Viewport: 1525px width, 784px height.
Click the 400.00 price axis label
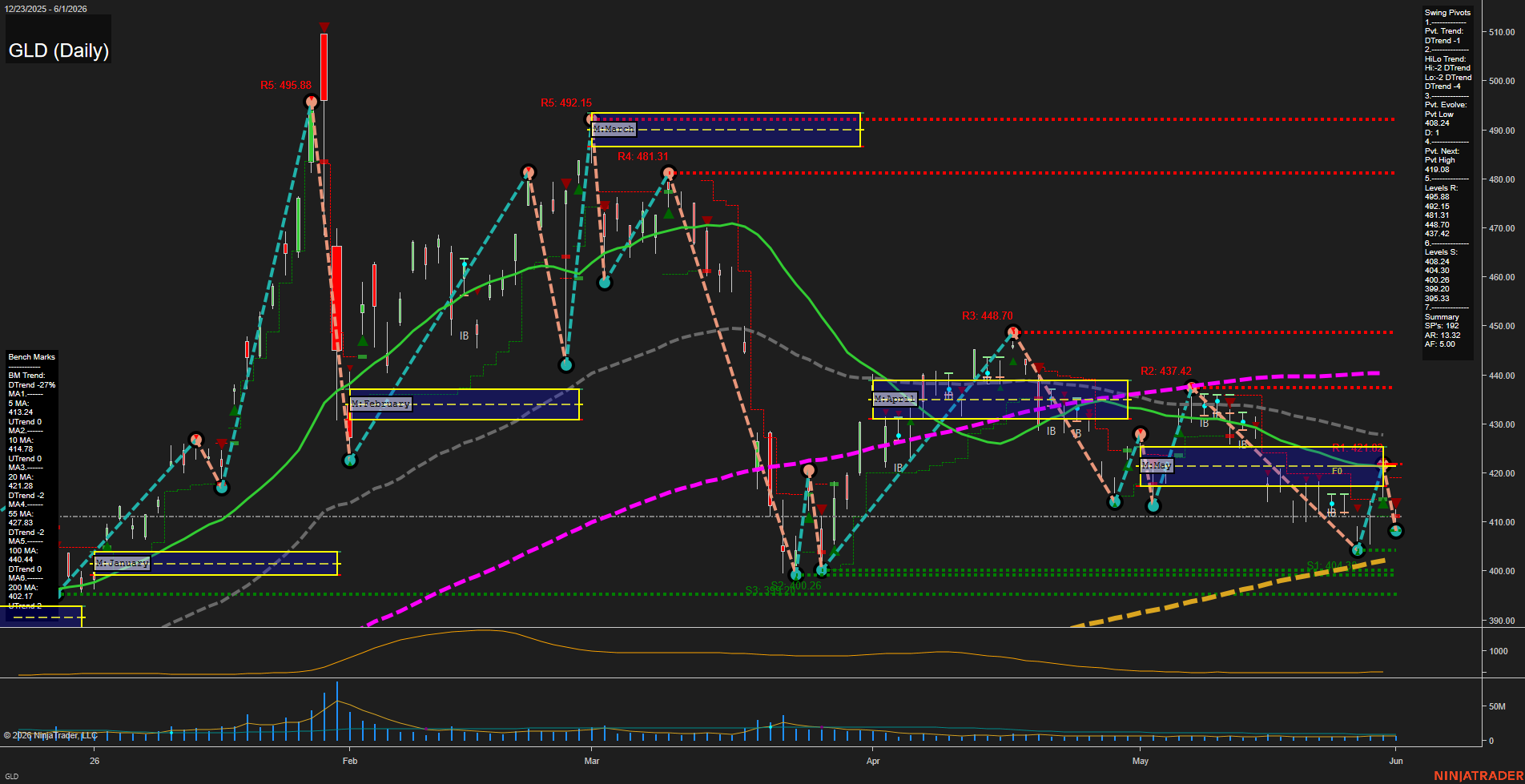pos(1502,572)
